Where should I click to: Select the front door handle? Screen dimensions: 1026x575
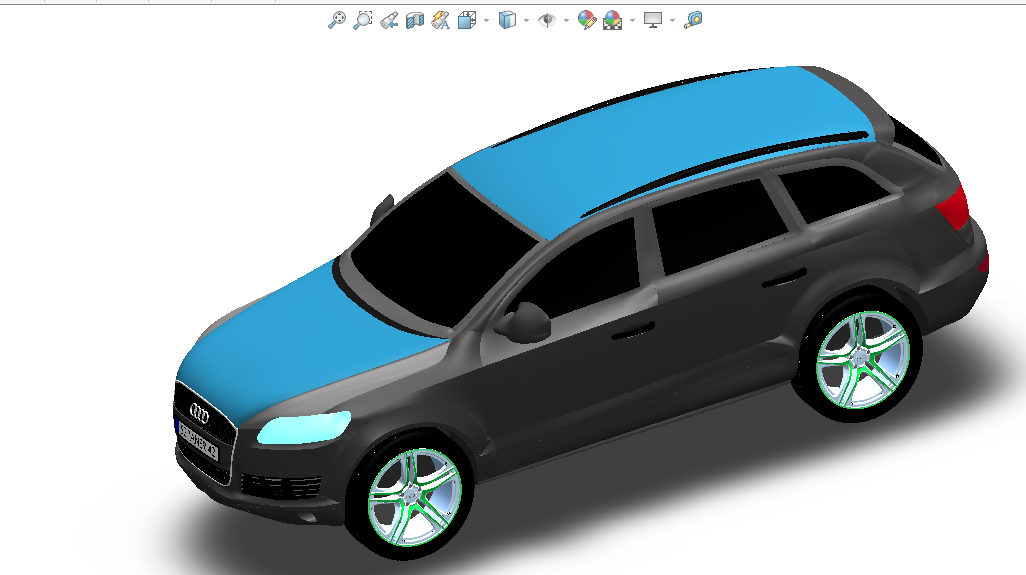pyautogui.click(x=633, y=330)
